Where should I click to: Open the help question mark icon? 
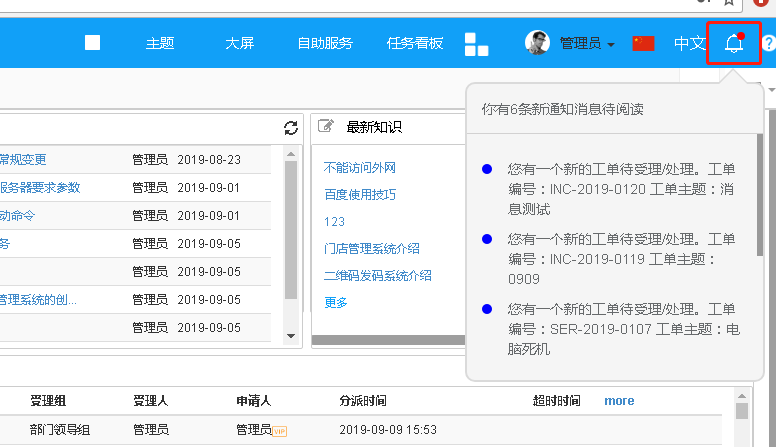pos(768,43)
